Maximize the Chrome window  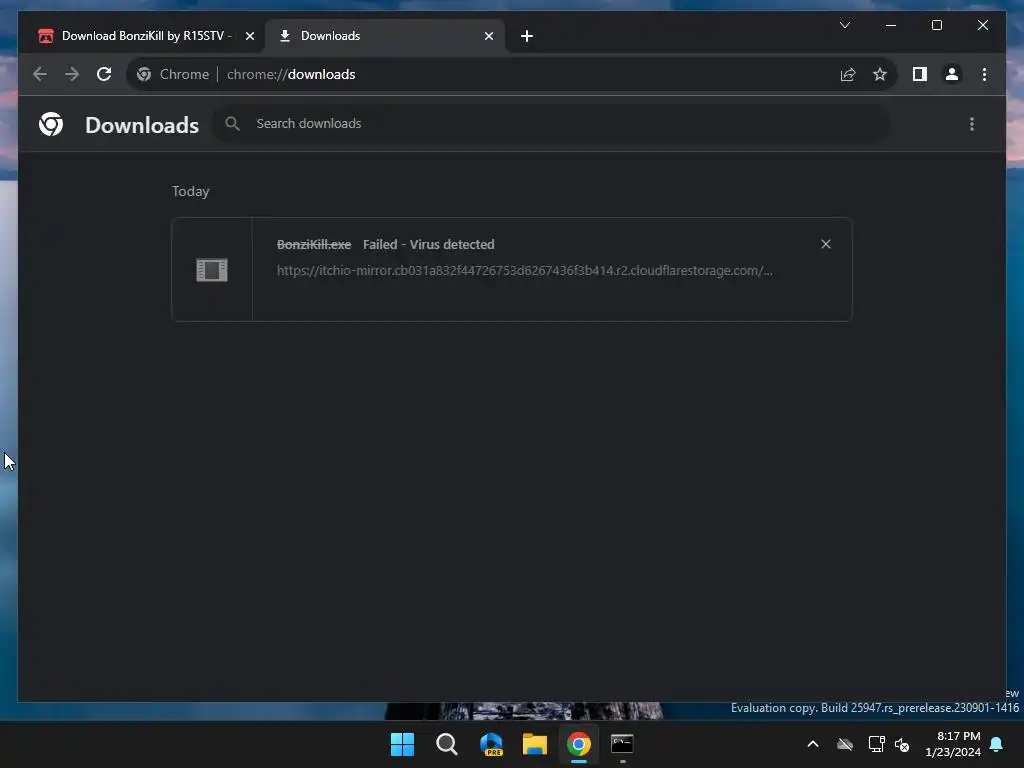click(936, 25)
